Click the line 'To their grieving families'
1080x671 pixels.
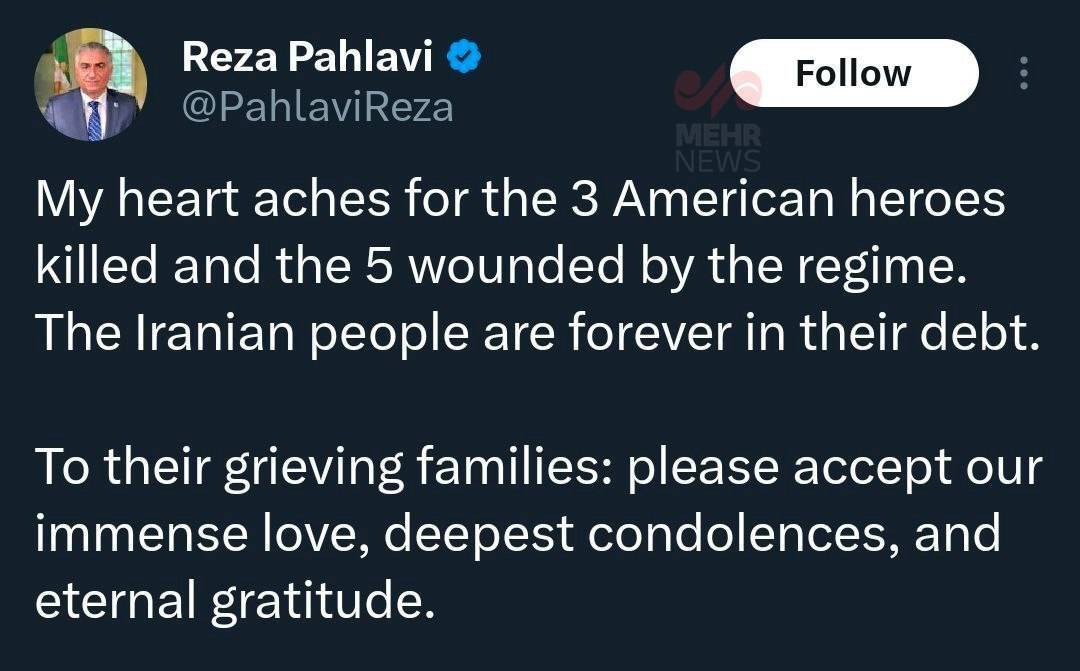click(x=538, y=467)
